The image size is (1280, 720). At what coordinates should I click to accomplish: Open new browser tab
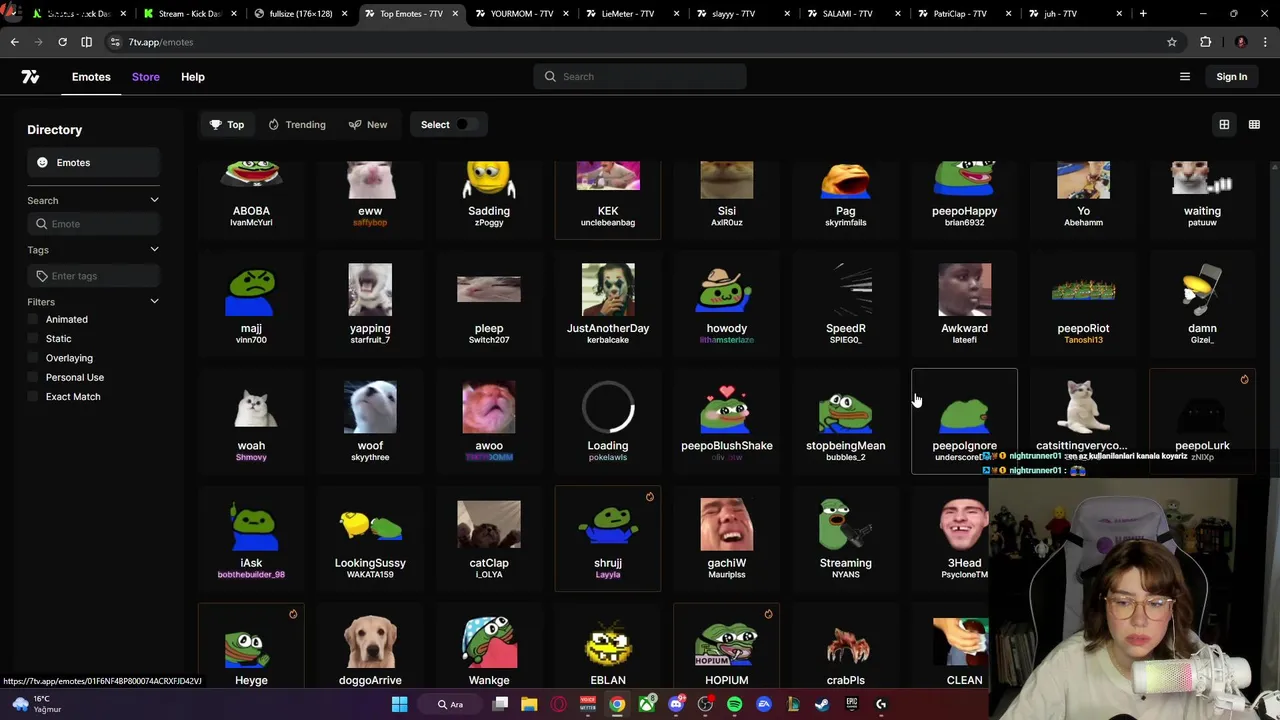click(1143, 14)
